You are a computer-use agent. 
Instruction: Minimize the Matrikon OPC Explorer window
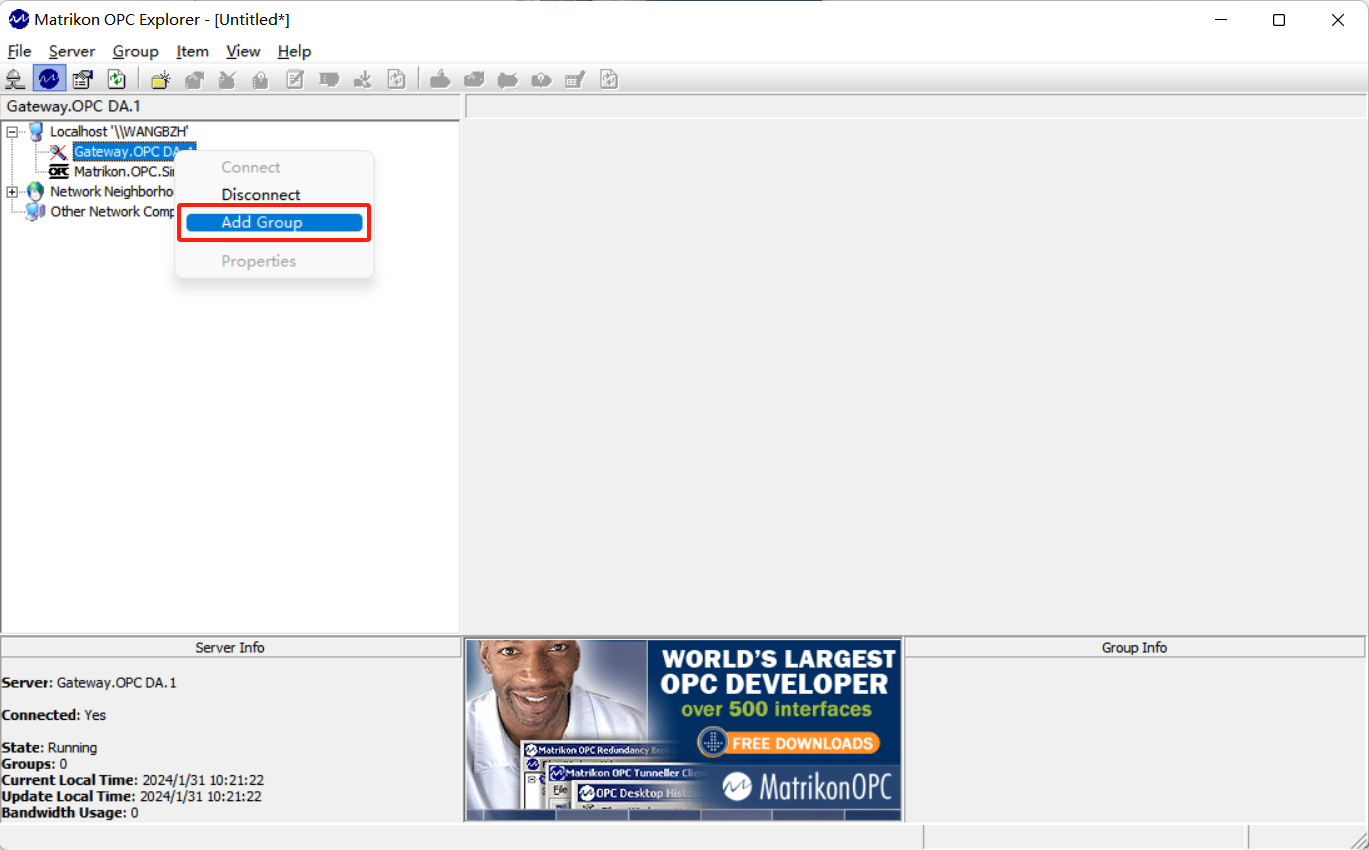tap(1219, 20)
